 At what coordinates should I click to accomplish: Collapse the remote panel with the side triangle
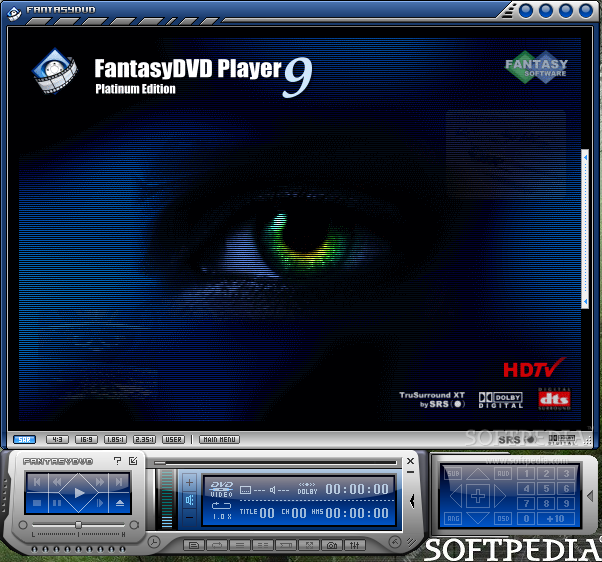click(590, 496)
